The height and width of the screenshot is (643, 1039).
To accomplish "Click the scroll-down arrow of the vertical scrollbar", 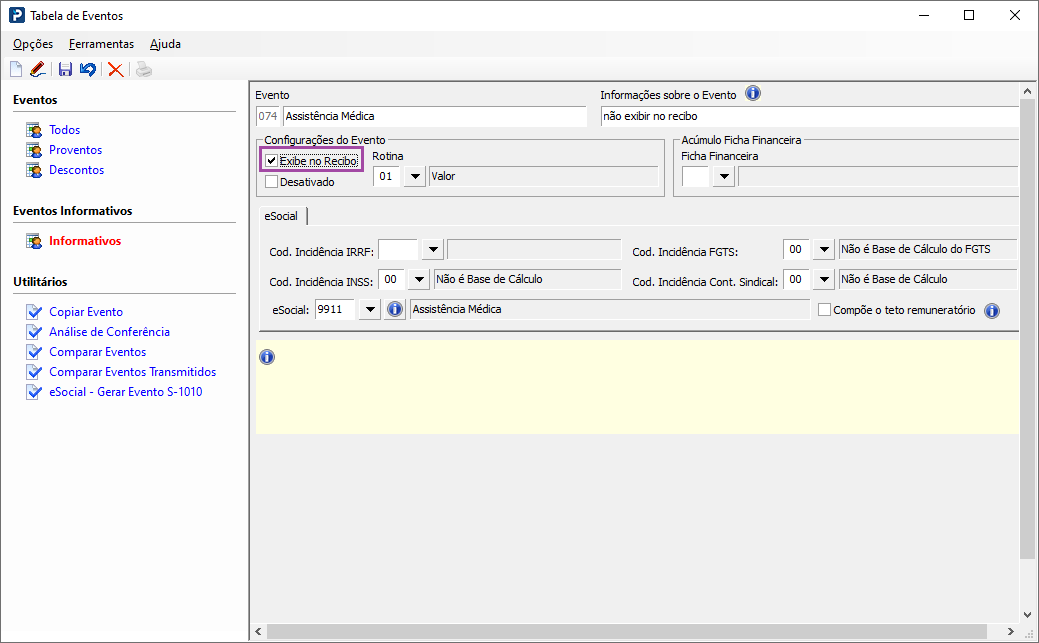I will (1027, 614).
